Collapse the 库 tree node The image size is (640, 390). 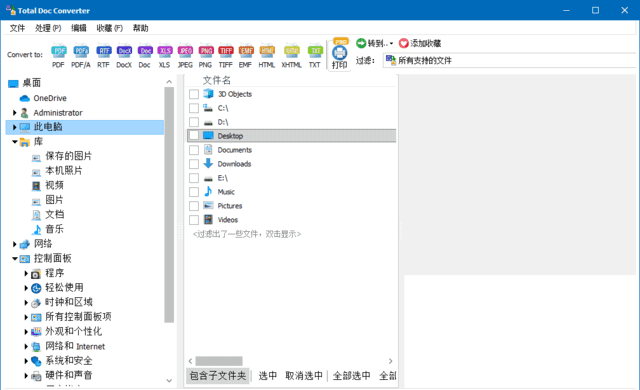pyautogui.click(x=15, y=142)
